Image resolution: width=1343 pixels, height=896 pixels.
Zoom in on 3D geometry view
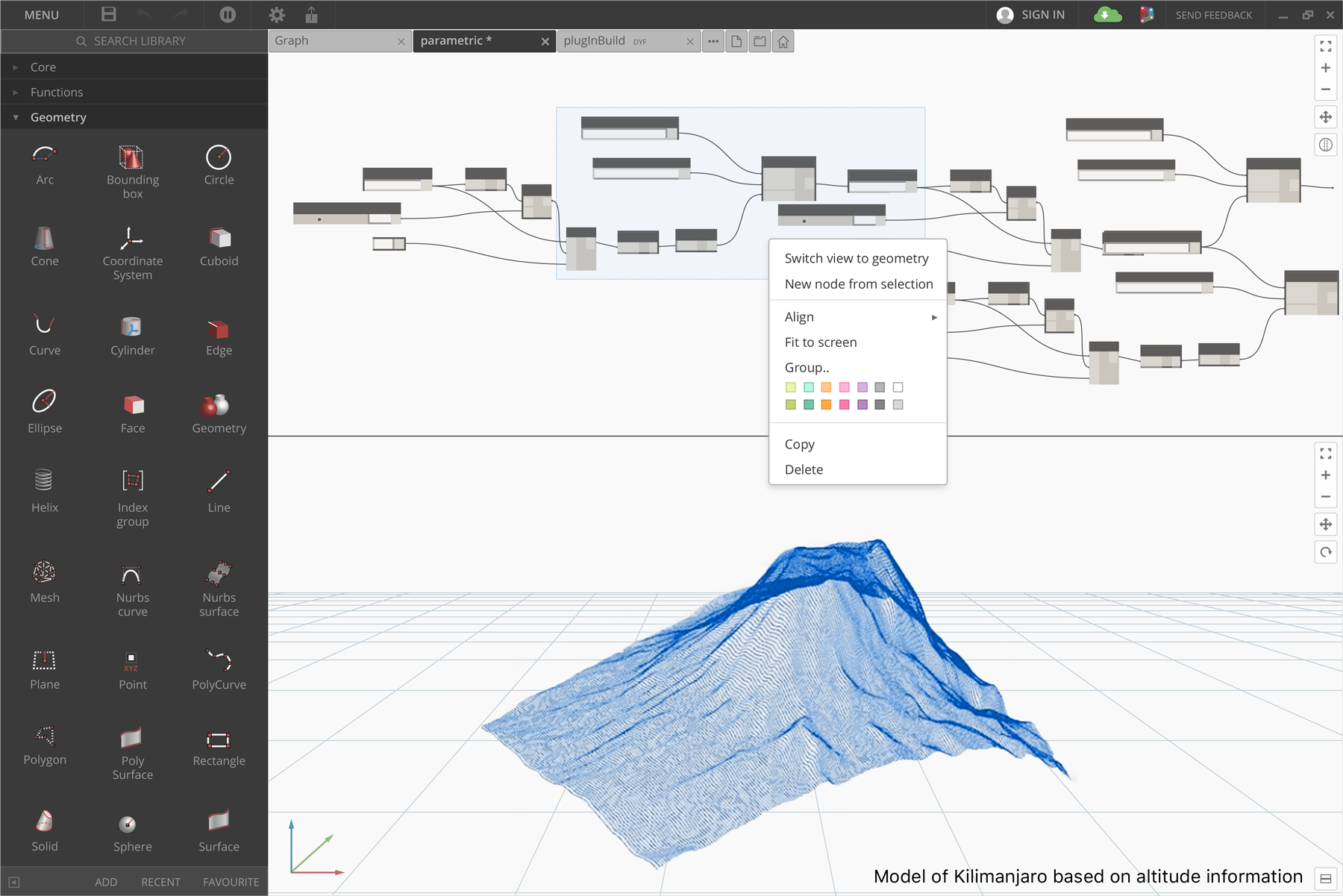point(1325,475)
